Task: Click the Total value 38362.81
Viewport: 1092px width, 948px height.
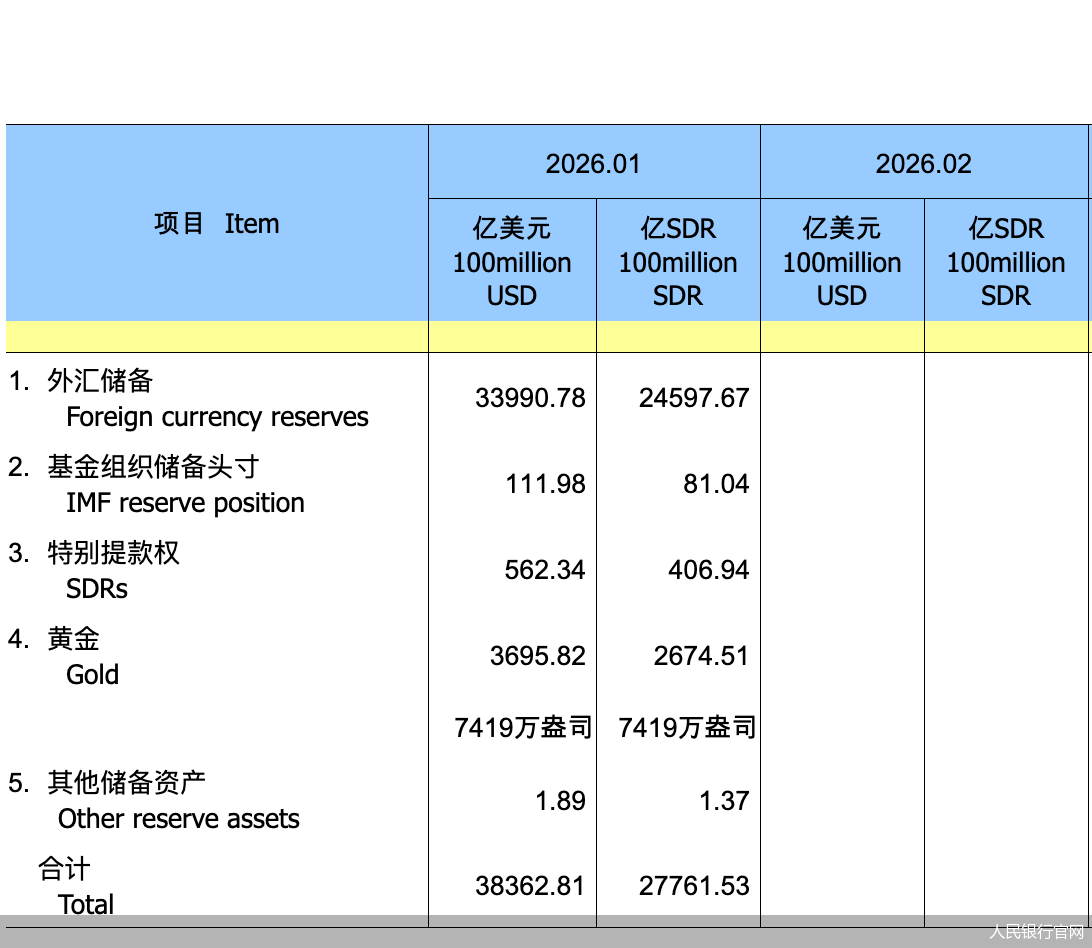Action: point(531,884)
